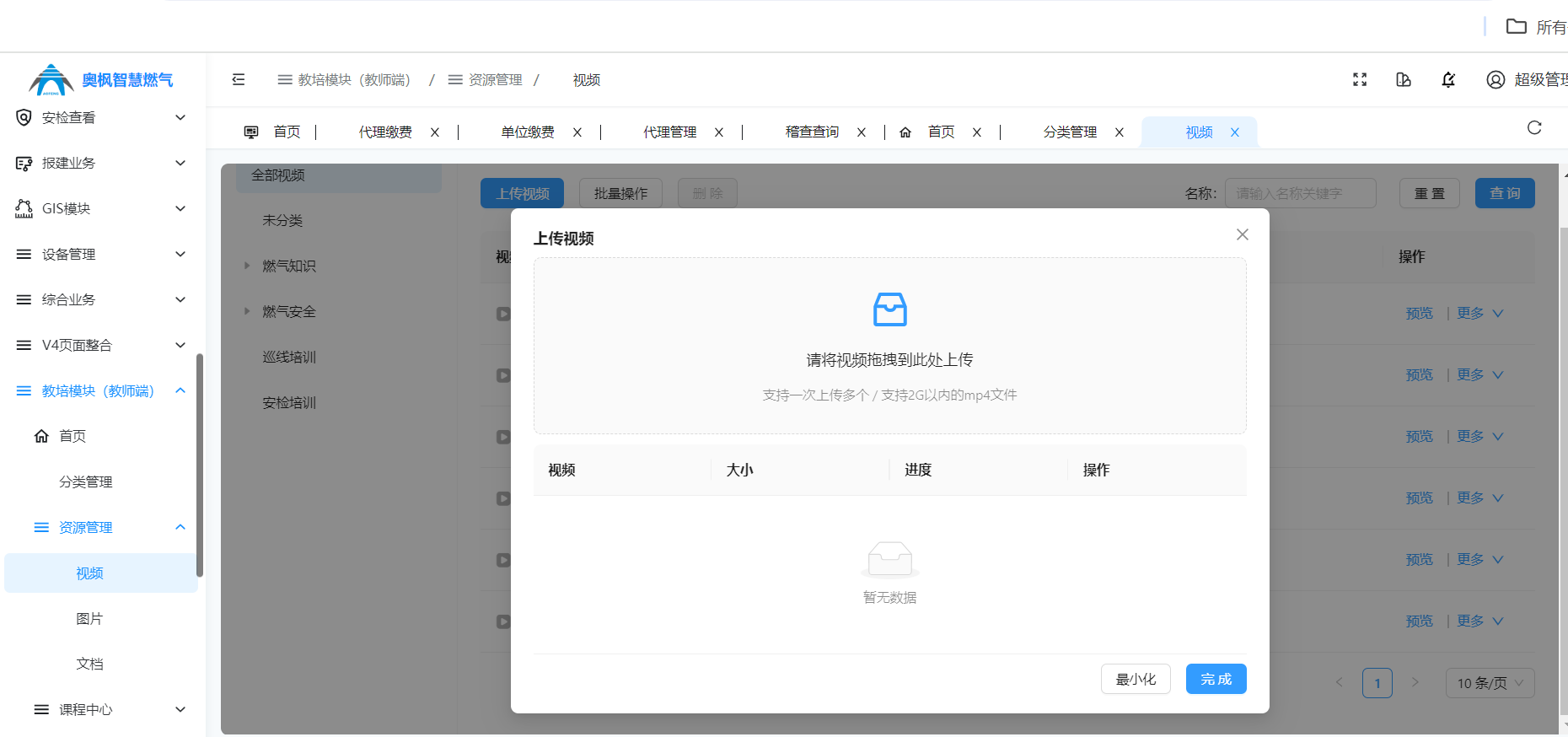The width and height of the screenshot is (1568, 737).
Task: Close the 代理管理 tab
Action: point(719,132)
